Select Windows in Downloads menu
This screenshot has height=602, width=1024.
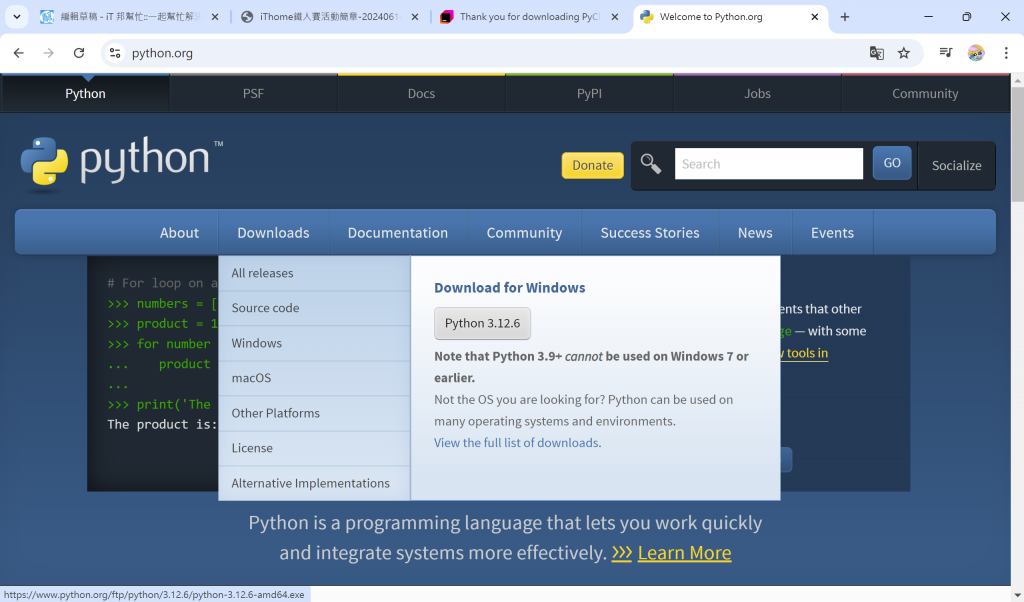click(314, 343)
